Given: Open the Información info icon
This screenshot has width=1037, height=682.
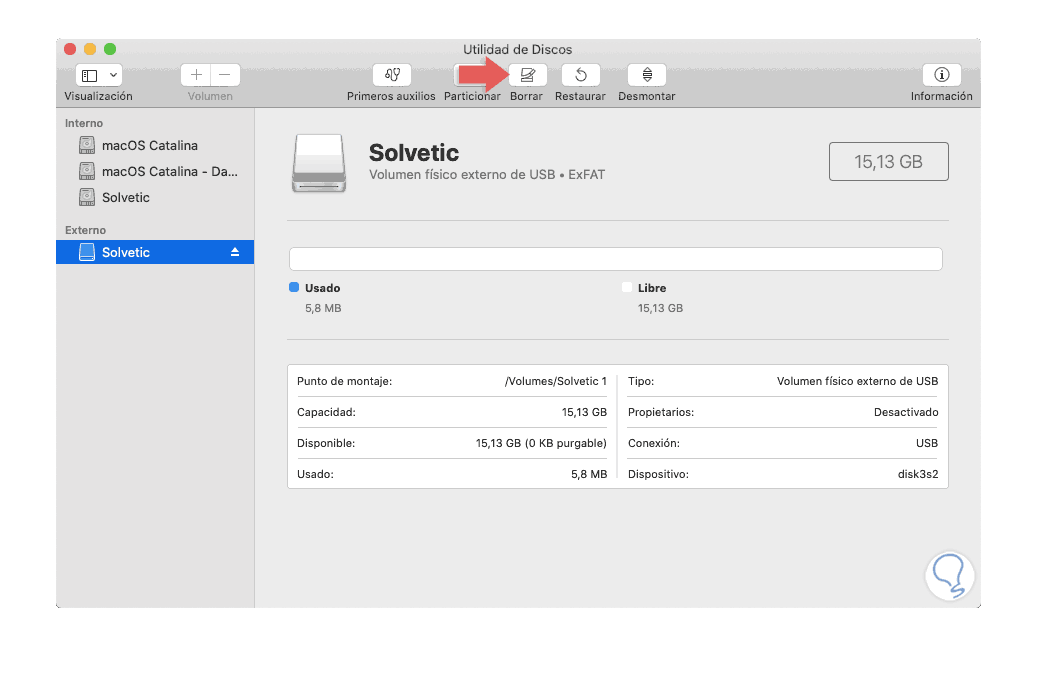Looking at the screenshot, I should pyautogui.click(x=941, y=75).
